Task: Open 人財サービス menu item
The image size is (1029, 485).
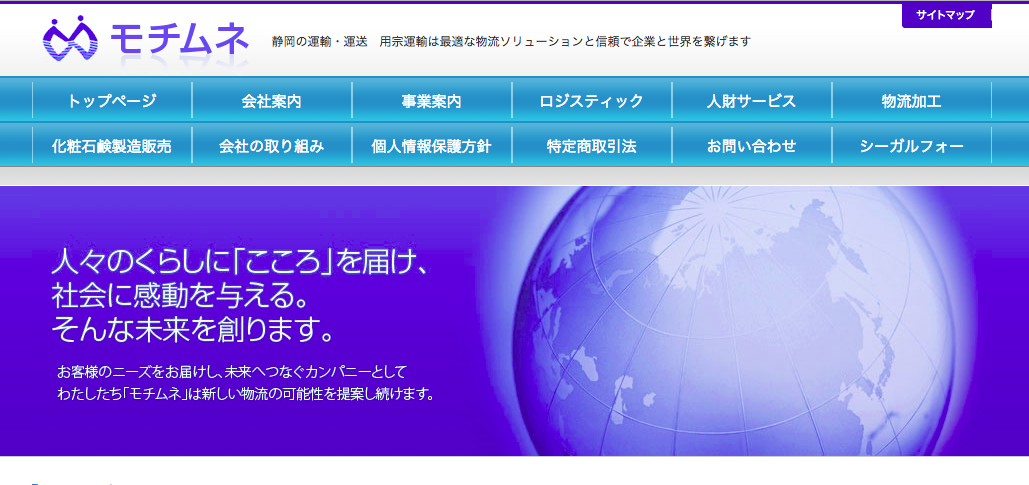Action: tap(751, 101)
